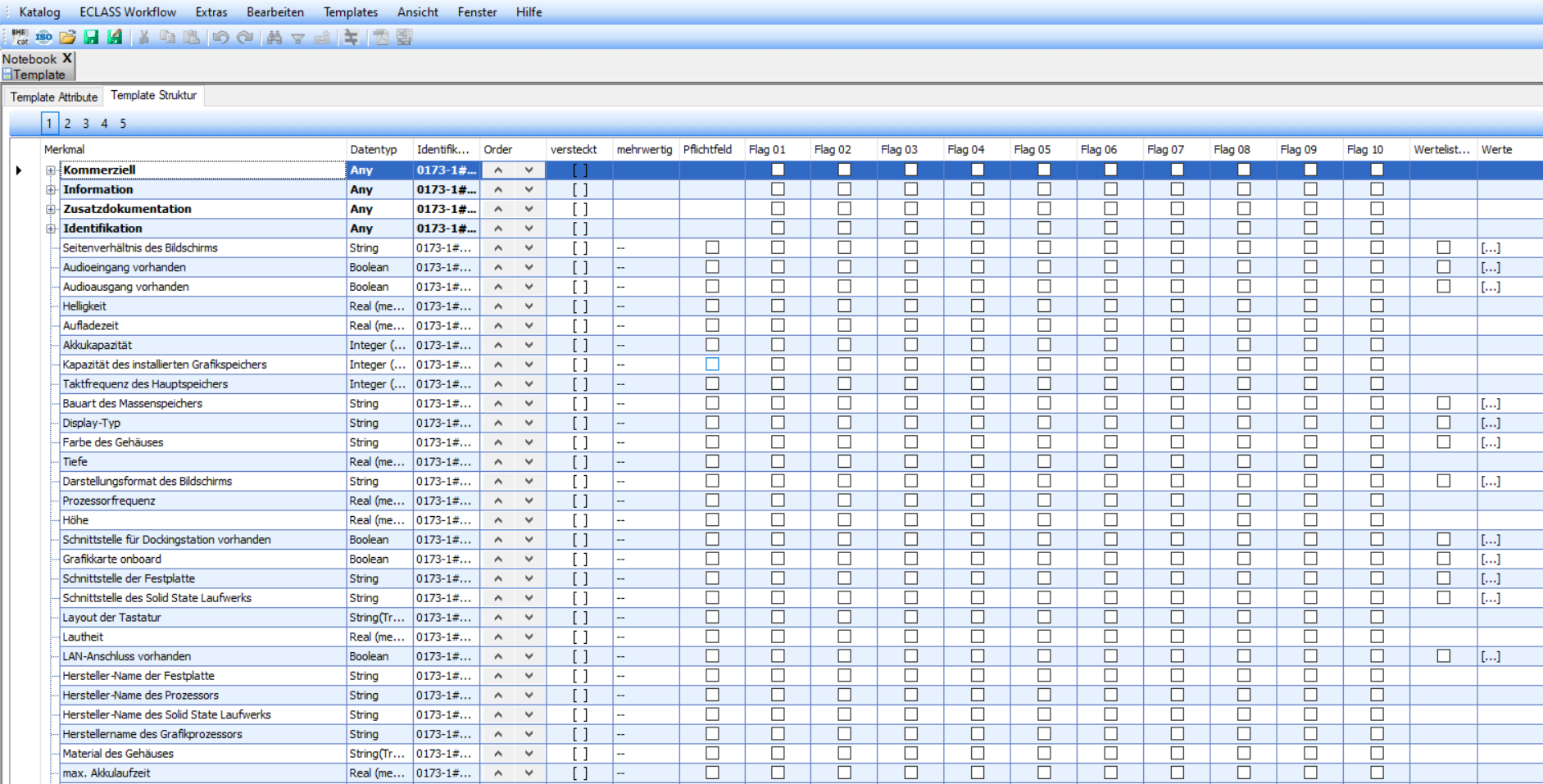Click the funnel filter icon
Viewport: 1543px width, 784px height.
coord(298,38)
